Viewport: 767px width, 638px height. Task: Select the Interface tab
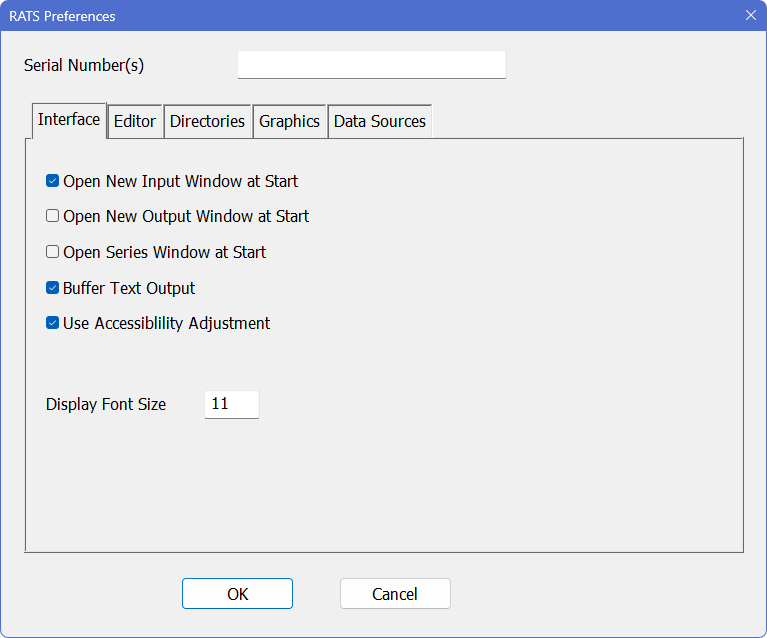tap(69, 120)
